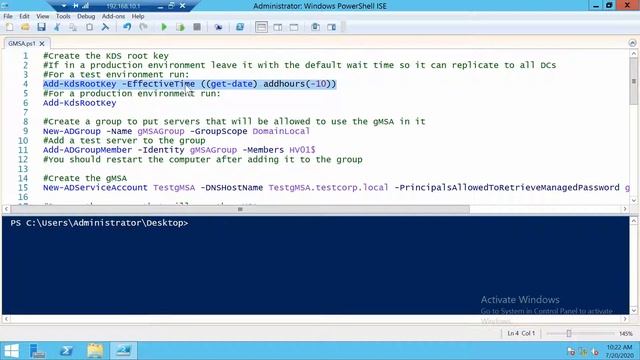This screenshot has height=360, width=640.
Task: Clear the console pane icon
Action: [105, 27]
